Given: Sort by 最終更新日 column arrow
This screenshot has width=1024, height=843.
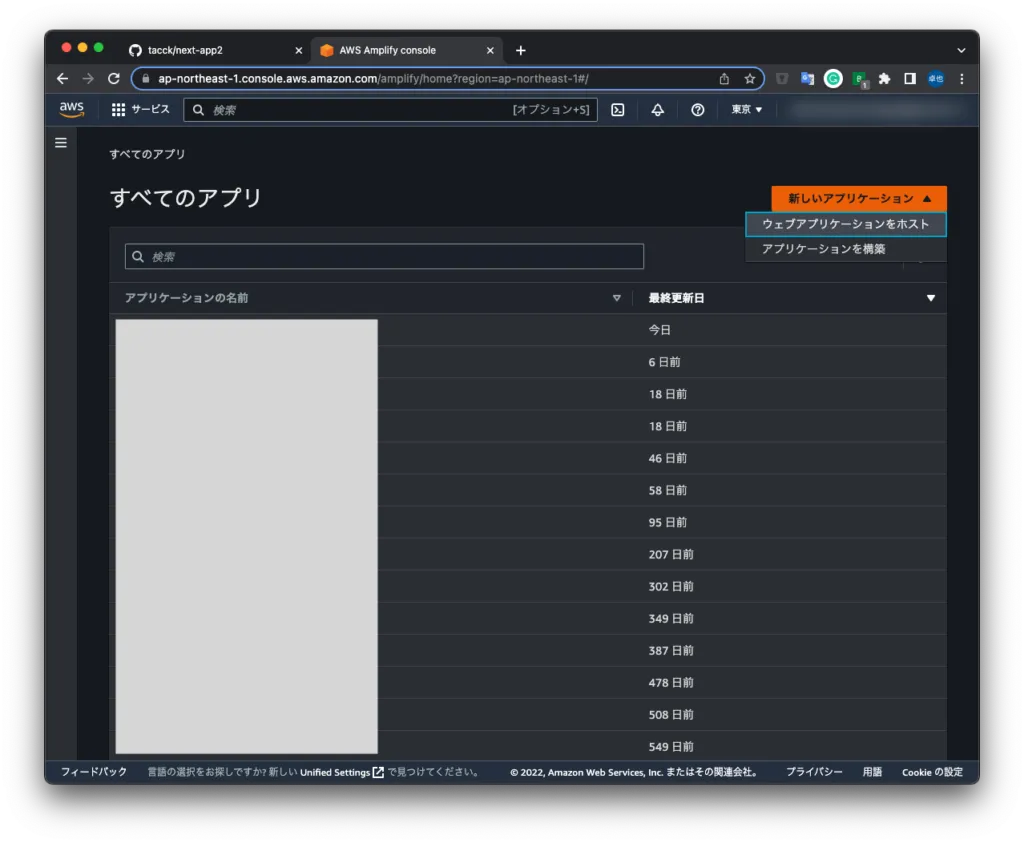Looking at the screenshot, I should point(931,298).
